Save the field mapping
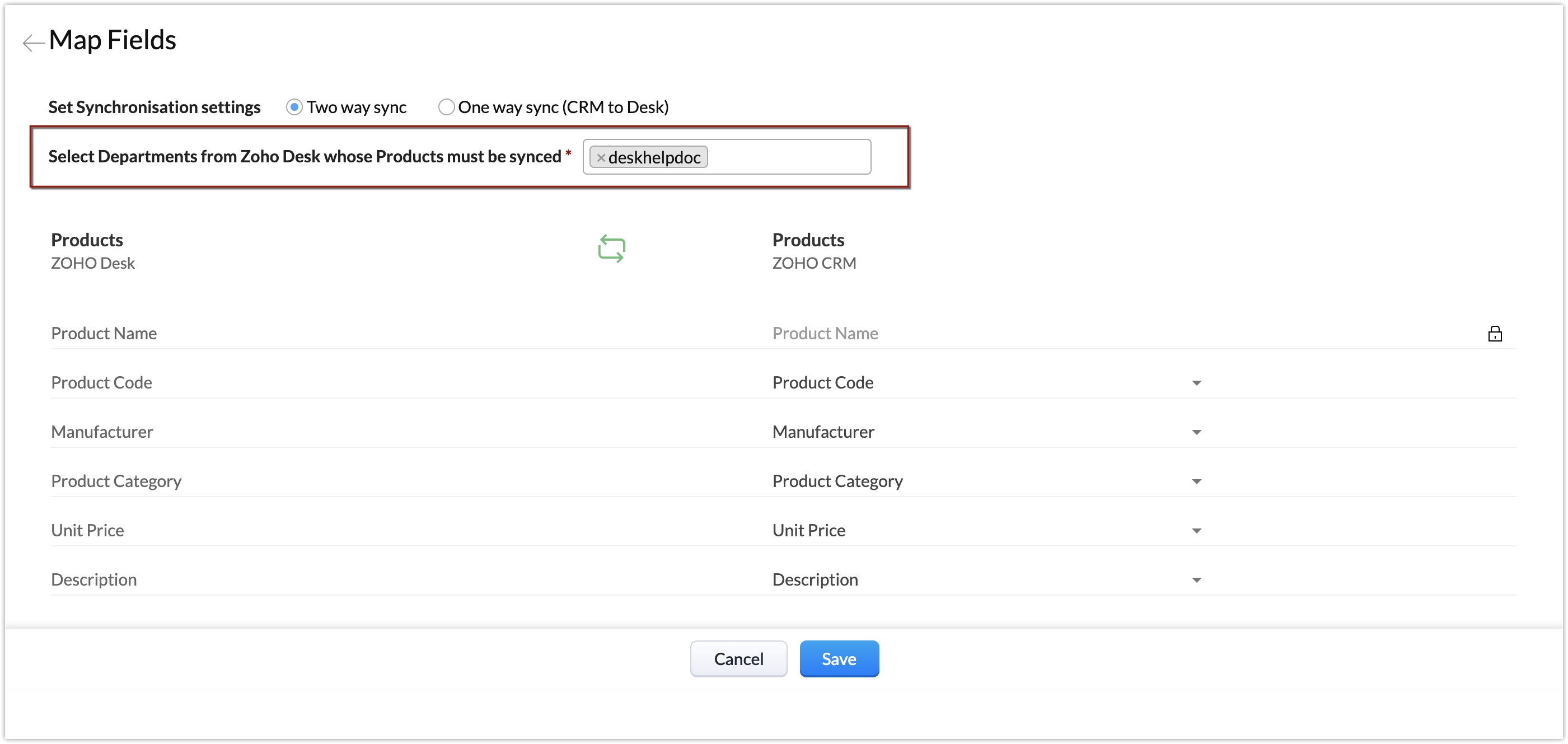1568x744 pixels. pyautogui.click(x=839, y=659)
